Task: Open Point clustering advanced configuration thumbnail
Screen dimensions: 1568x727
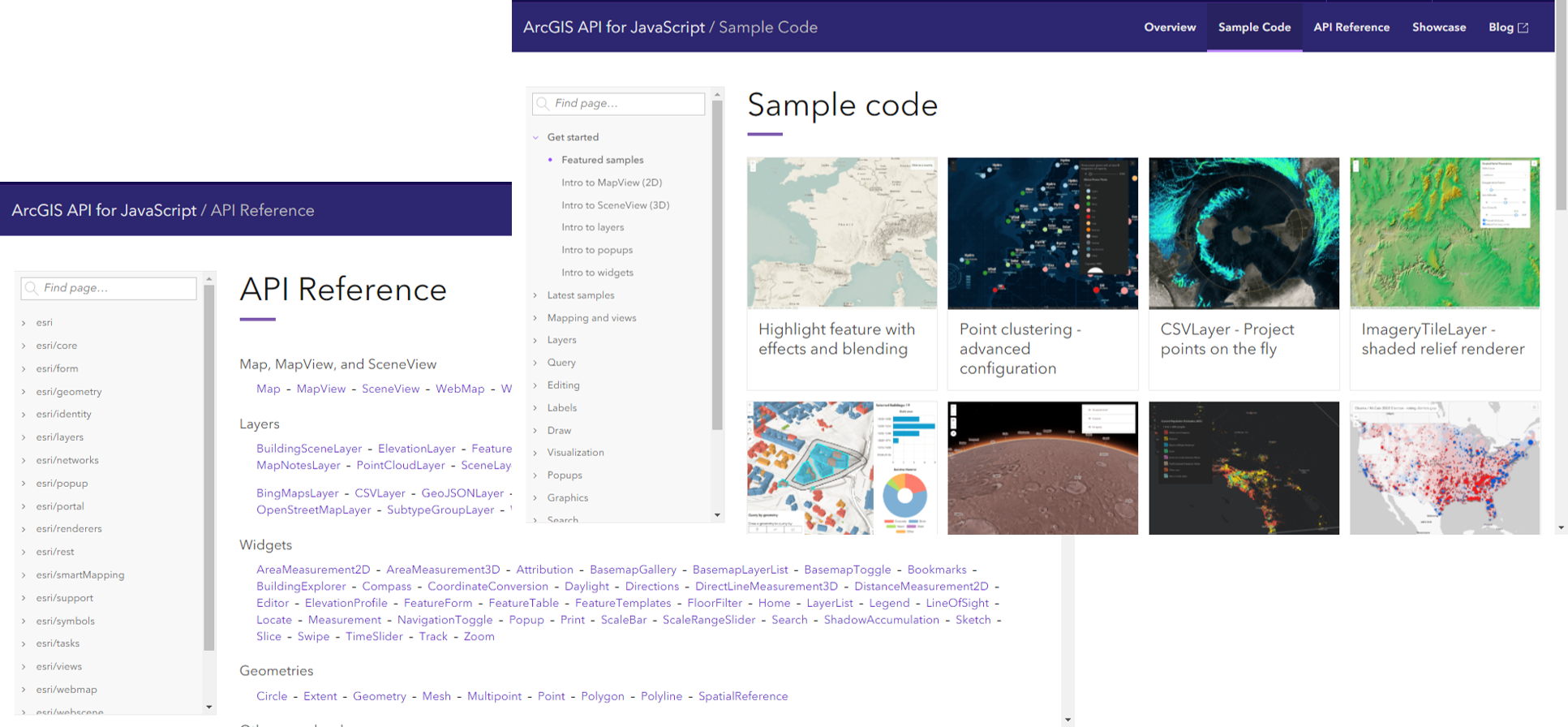Action: [x=1042, y=234]
